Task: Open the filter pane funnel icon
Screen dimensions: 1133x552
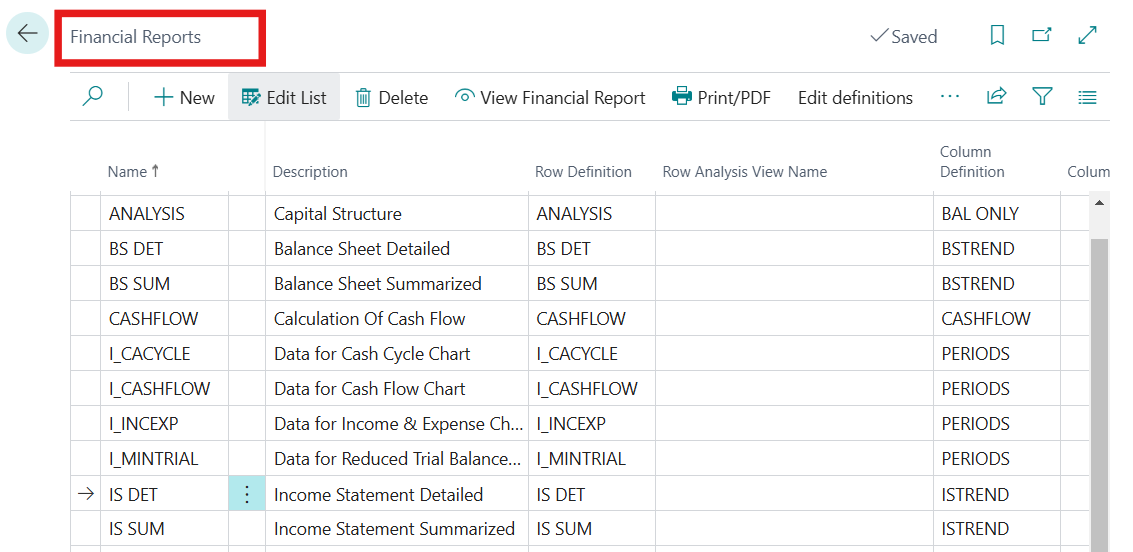Action: 1042,97
